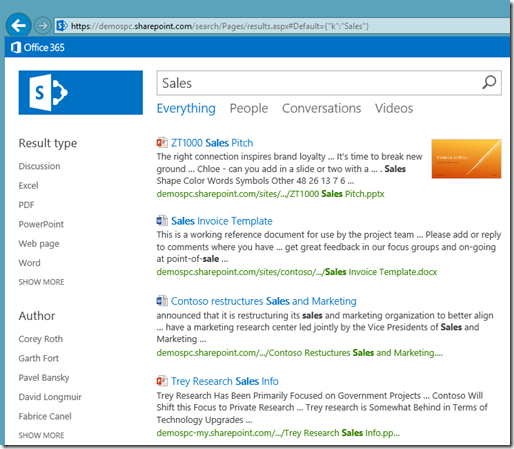Click the Office 365 logo

coord(38,47)
